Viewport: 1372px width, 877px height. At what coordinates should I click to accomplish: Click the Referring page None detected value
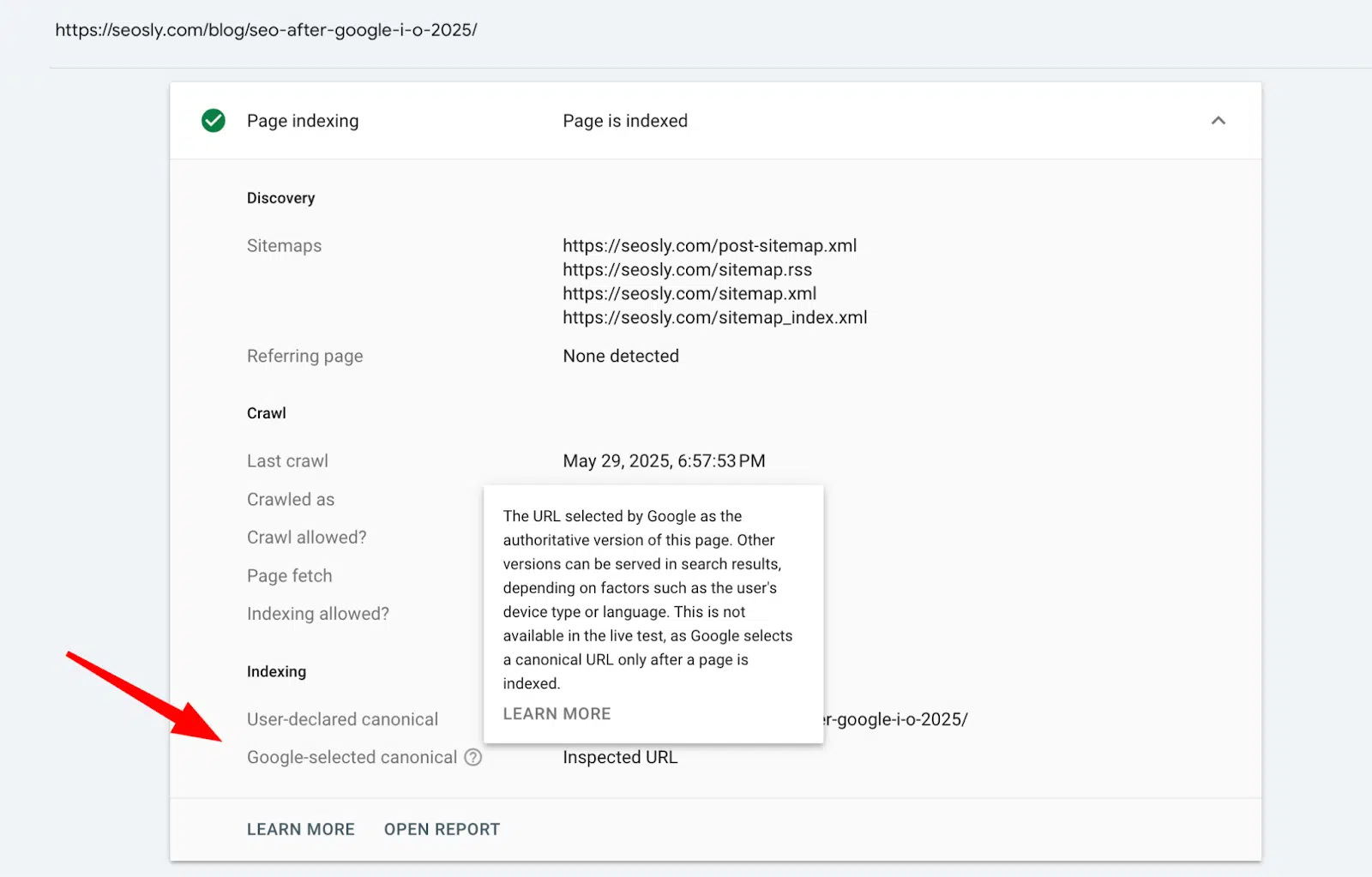pos(621,357)
